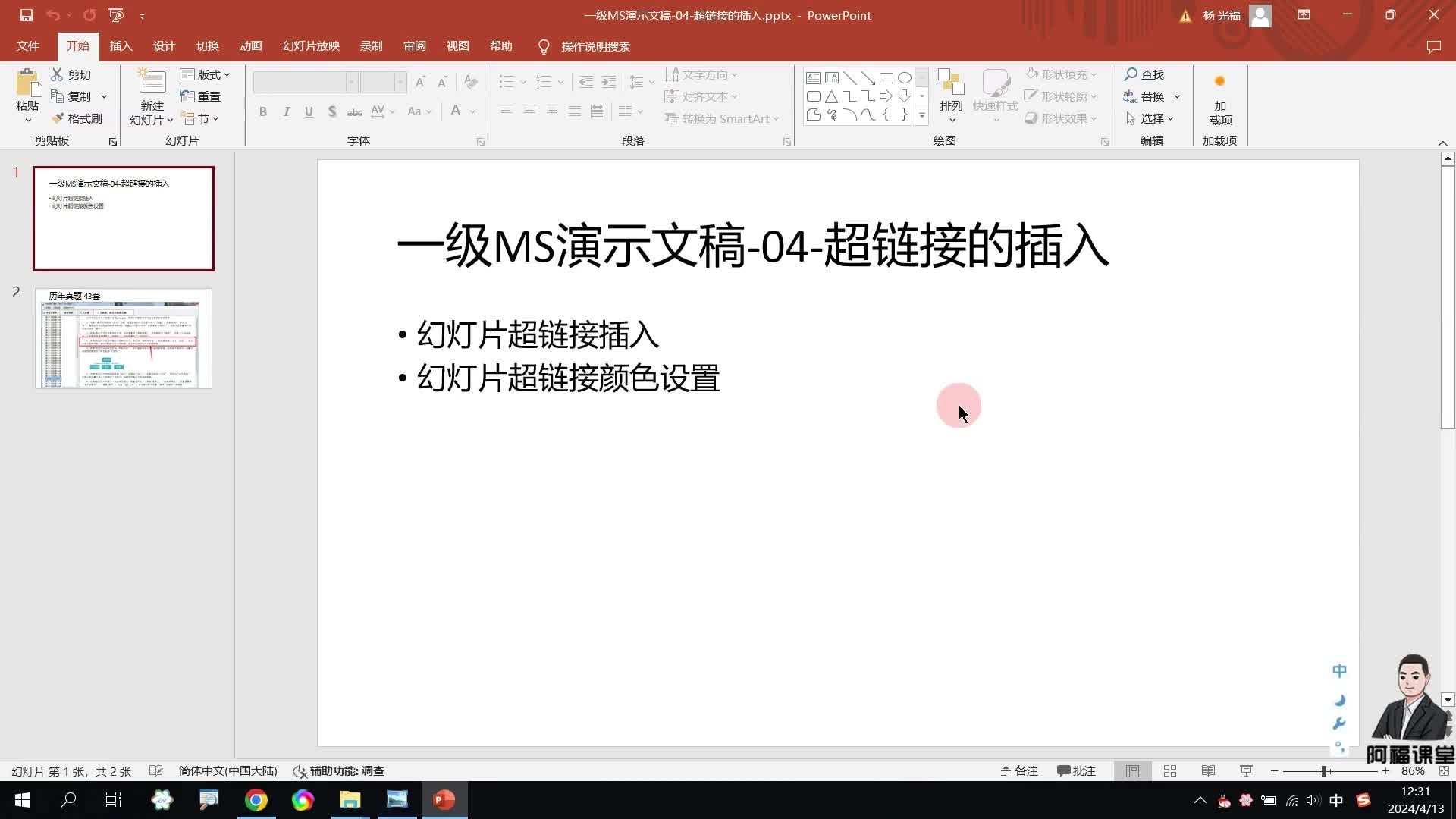Click the zoom out minus button
1456x819 pixels.
(x=1274, y=770)
